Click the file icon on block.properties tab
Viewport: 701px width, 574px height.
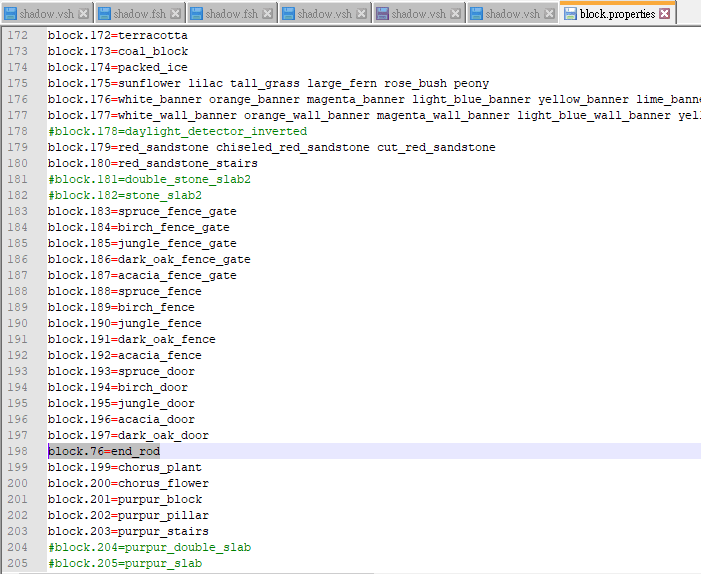click(570, 14)
